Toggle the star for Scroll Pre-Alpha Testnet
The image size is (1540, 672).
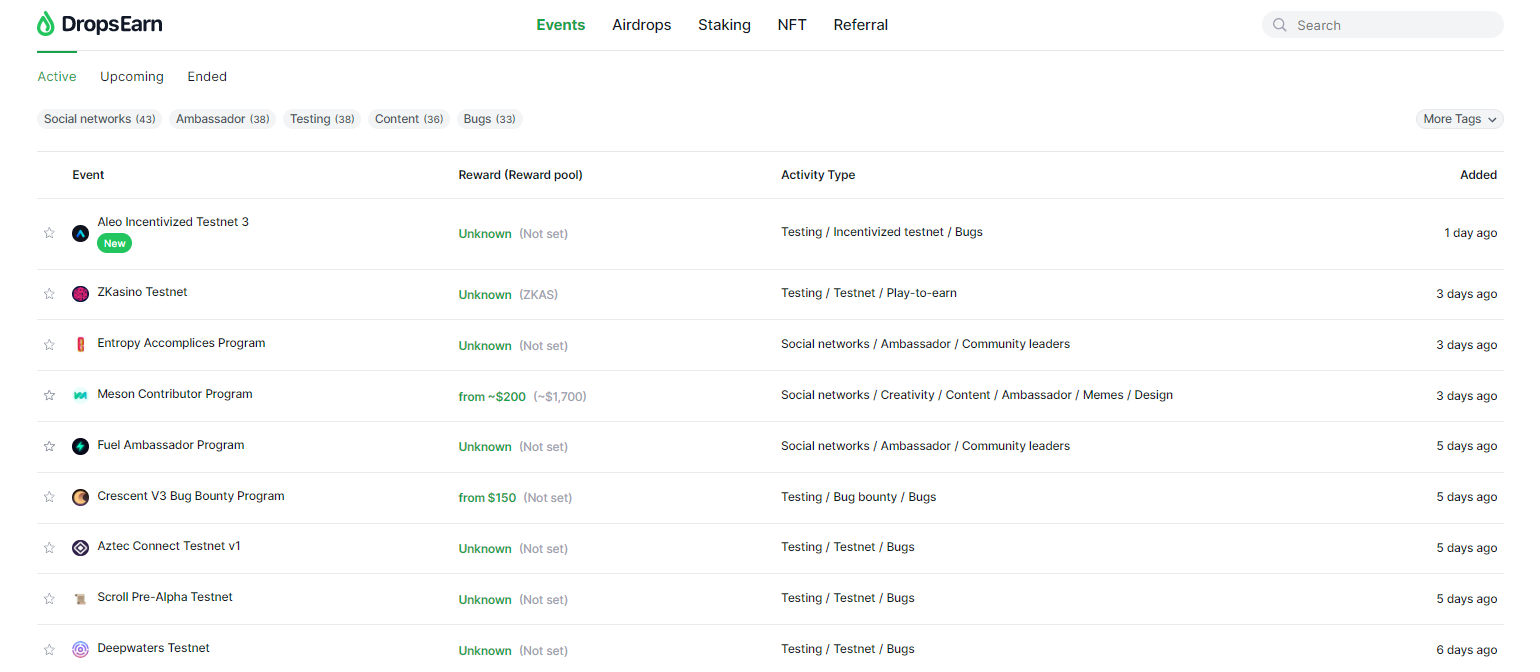(49, 599)
